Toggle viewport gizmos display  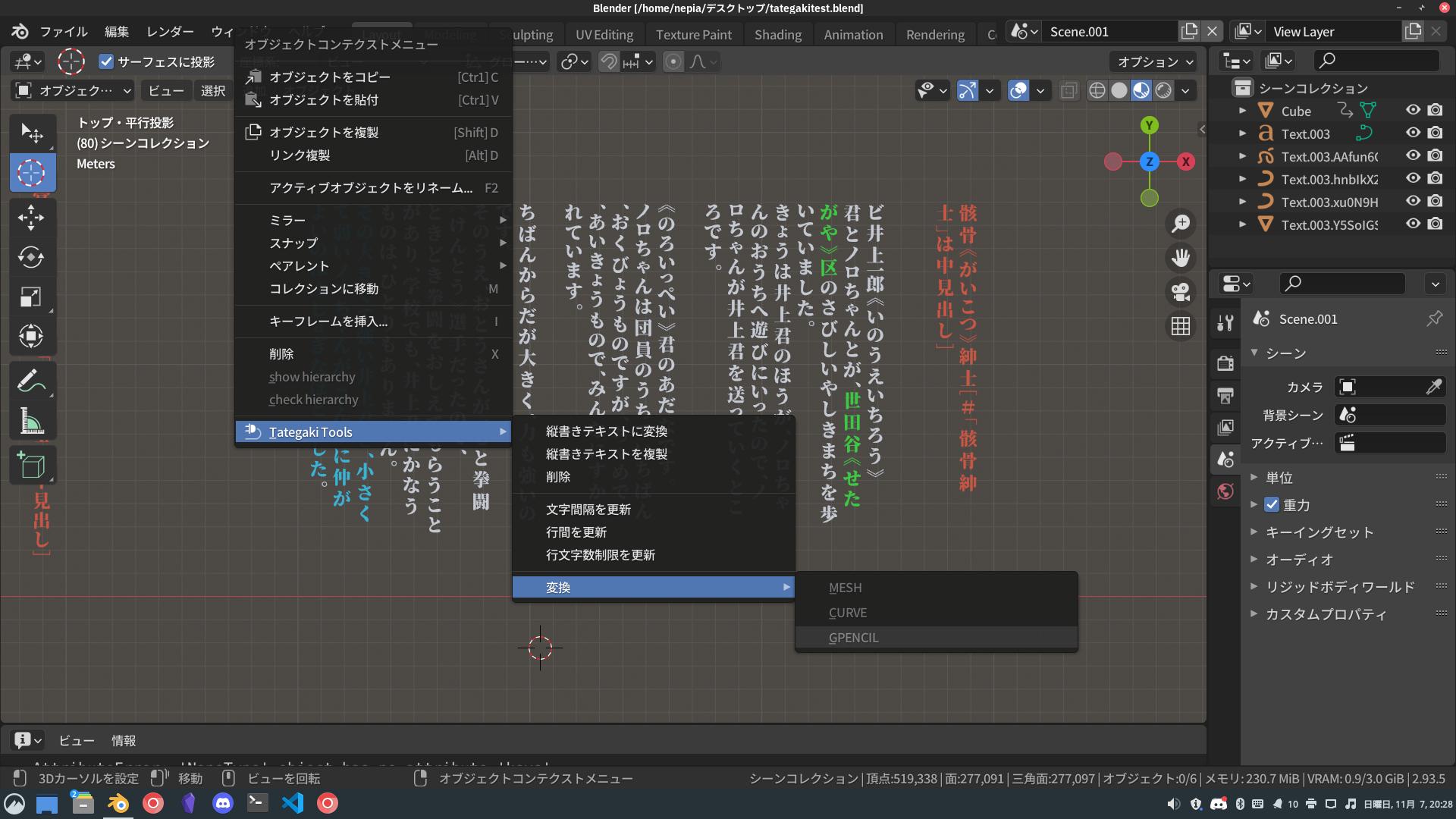pos(967,91)
